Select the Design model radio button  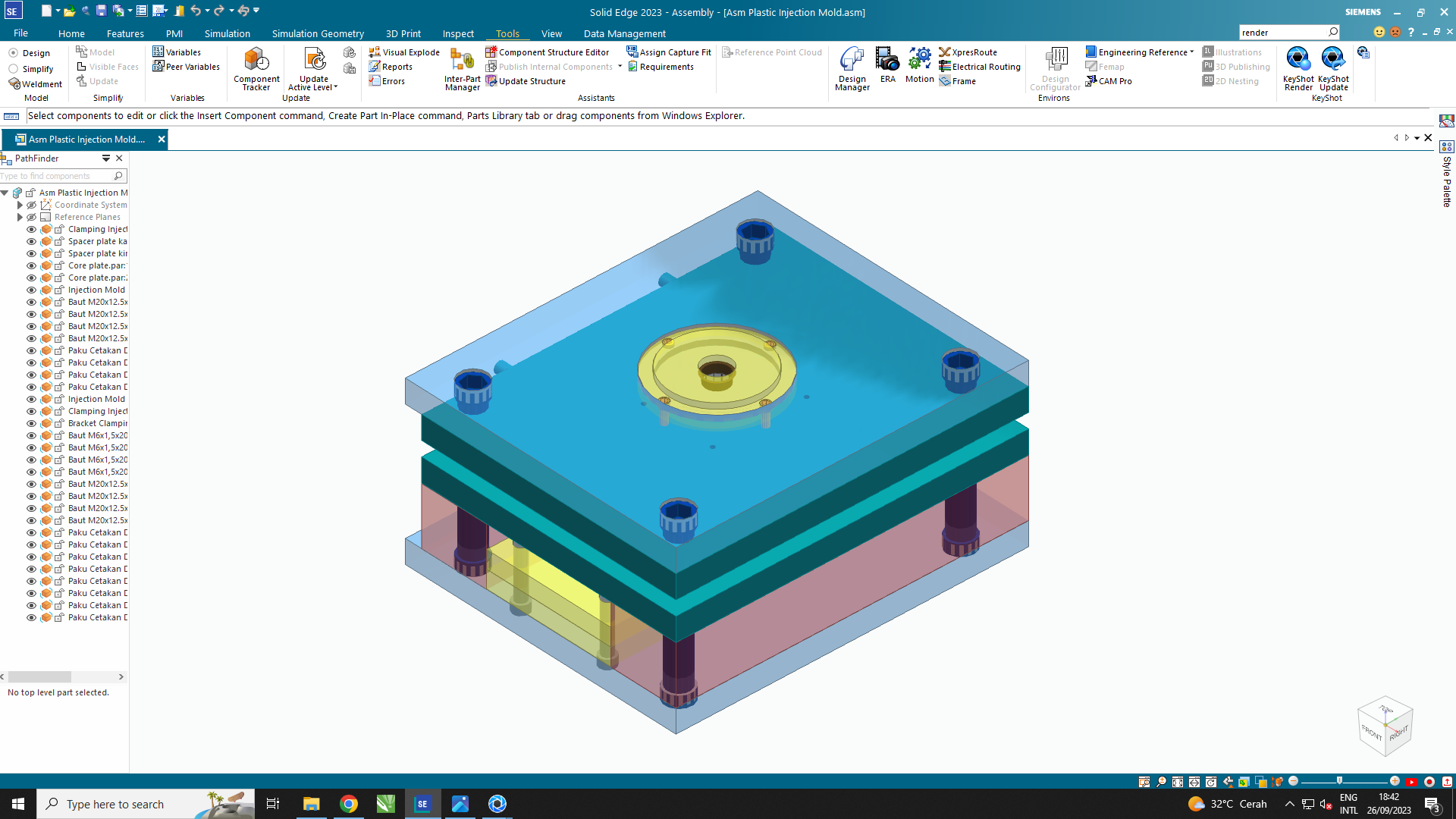(x=14, y=53)
